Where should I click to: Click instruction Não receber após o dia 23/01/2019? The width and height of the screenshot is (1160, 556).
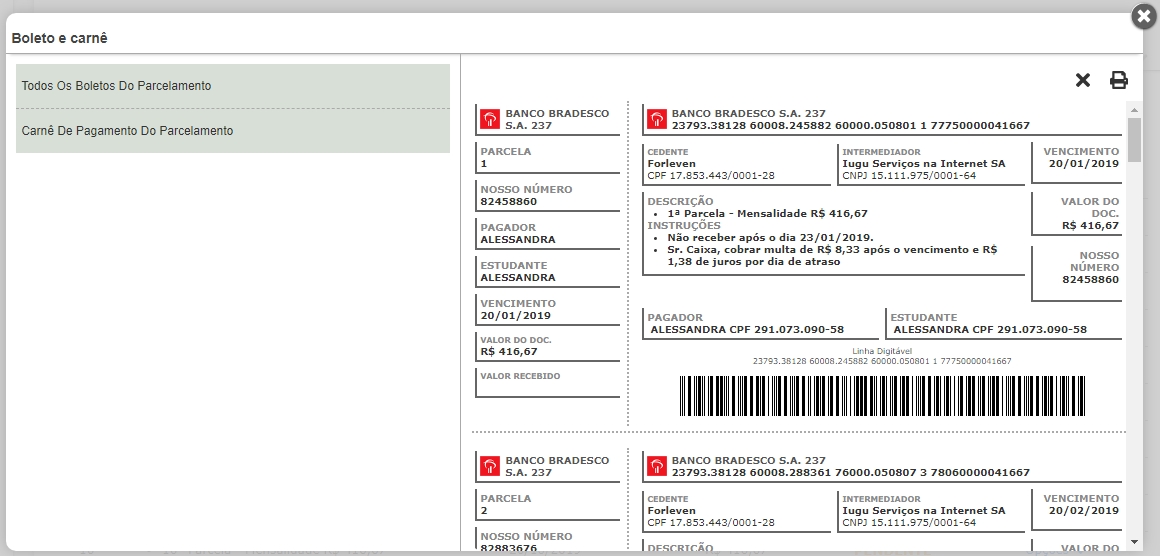click(x=771, y=237)
